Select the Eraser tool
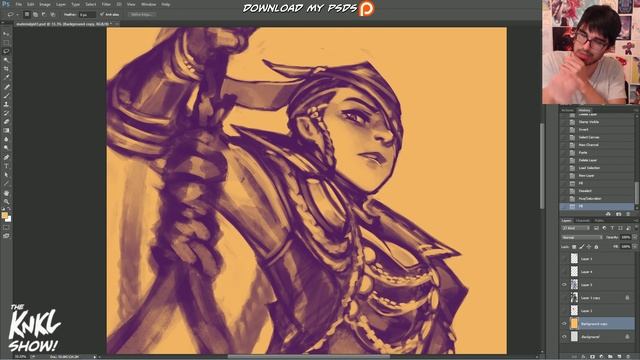Viewport: 640px width, 360px height. 6,122
